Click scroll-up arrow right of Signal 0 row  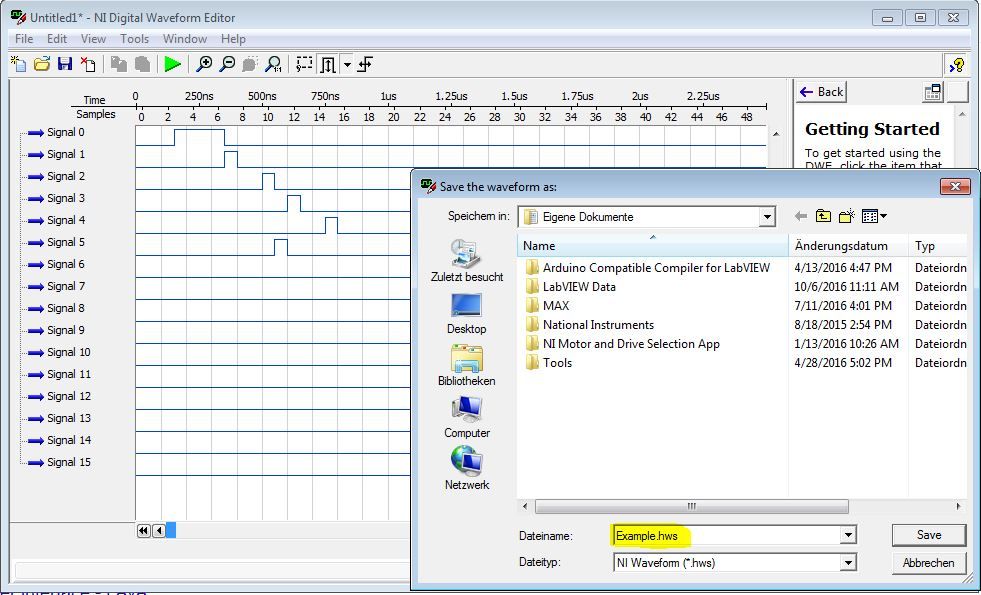coord(776,134)
